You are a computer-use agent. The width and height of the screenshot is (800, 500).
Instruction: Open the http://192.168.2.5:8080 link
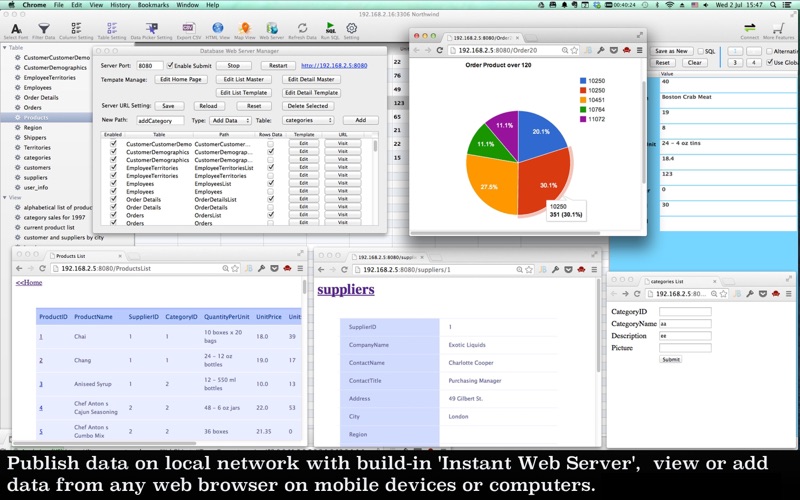pyautogui.click(x=334, y=65)
